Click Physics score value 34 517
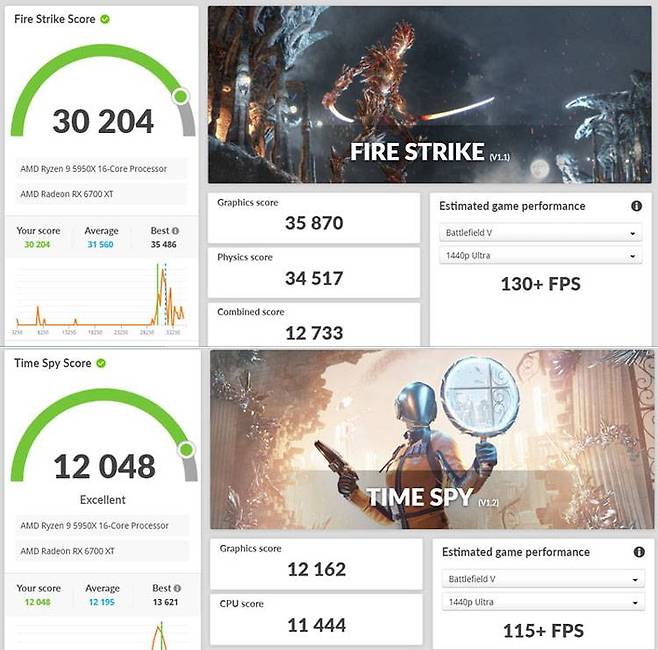658x650 pixels. click(x=314, y=278)
